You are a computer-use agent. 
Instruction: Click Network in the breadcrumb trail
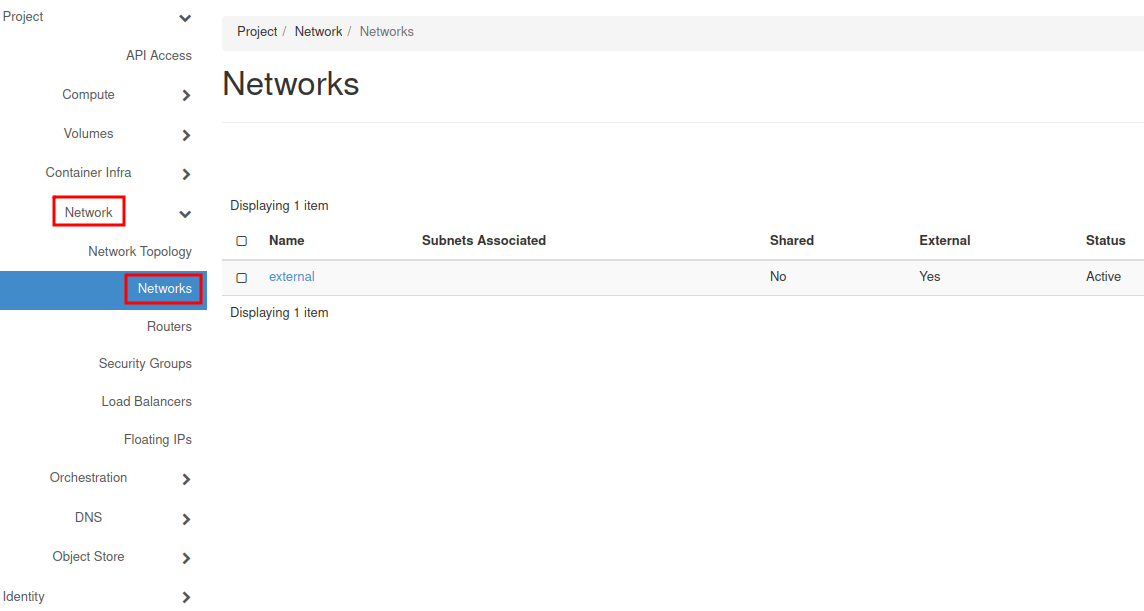pos(318,32)
